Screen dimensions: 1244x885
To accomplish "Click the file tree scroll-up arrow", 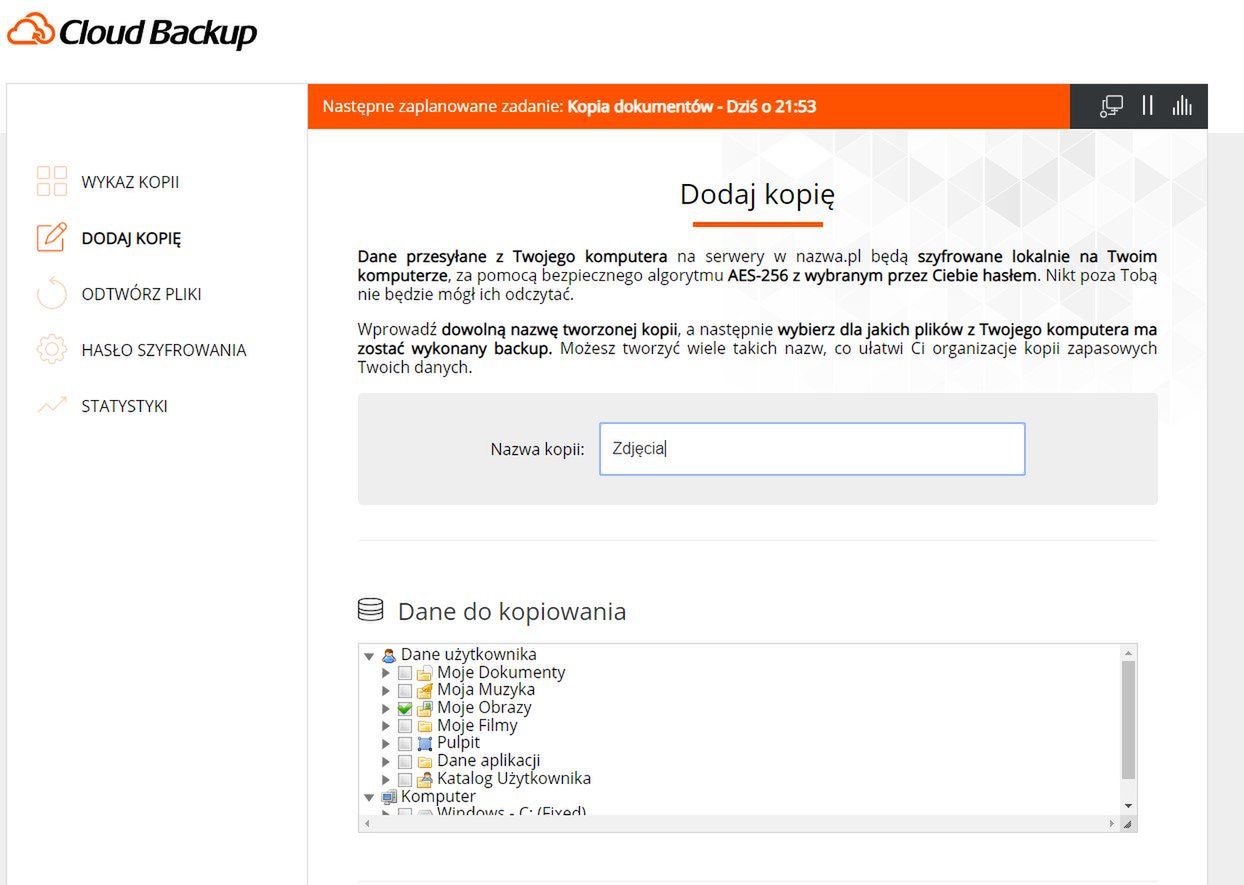I will pyautogui.click(x=1128, y=652).
